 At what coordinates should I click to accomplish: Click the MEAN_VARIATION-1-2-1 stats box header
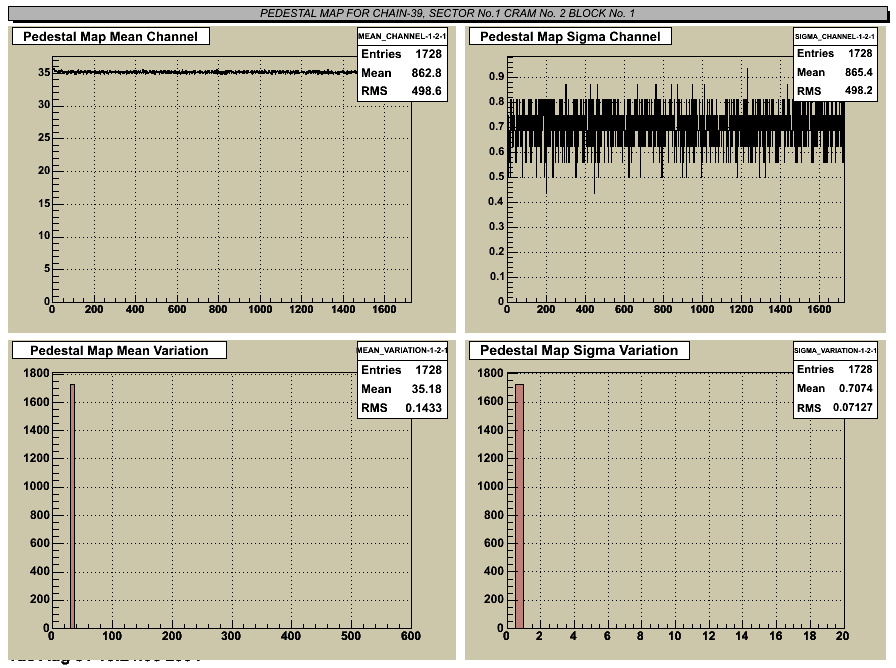(x=402, y=350)
